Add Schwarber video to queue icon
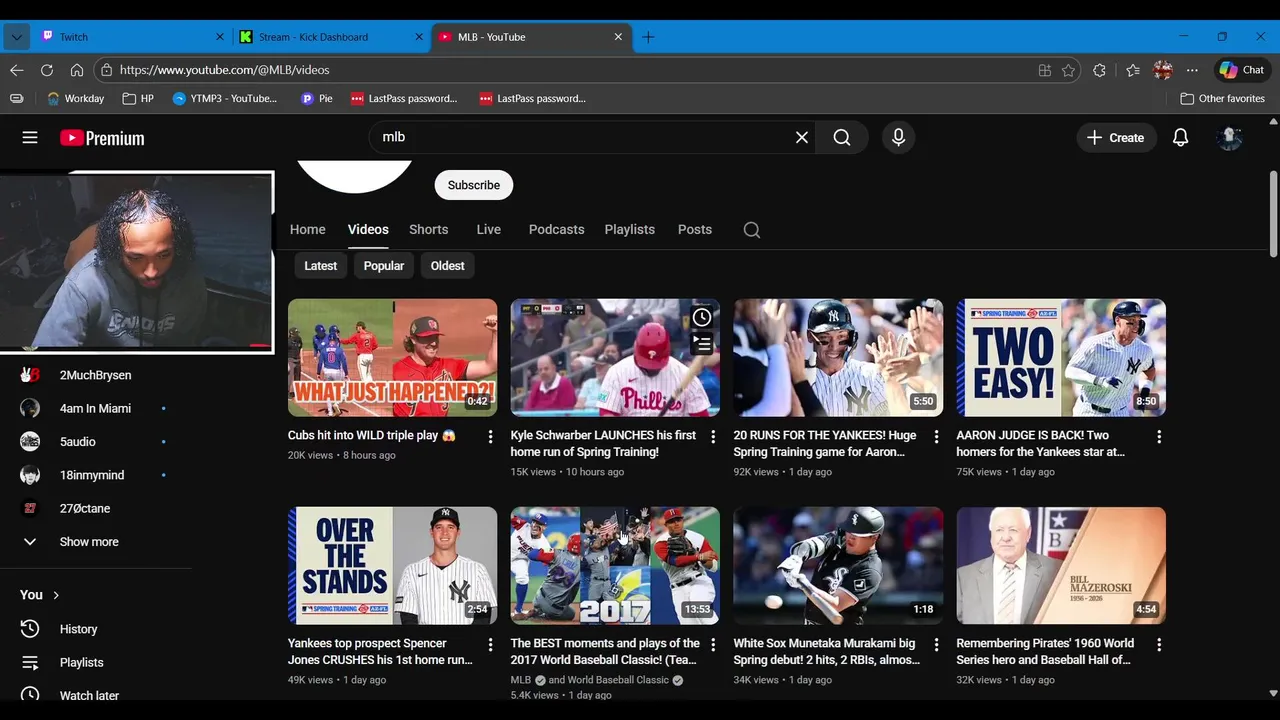 (702, 345)
